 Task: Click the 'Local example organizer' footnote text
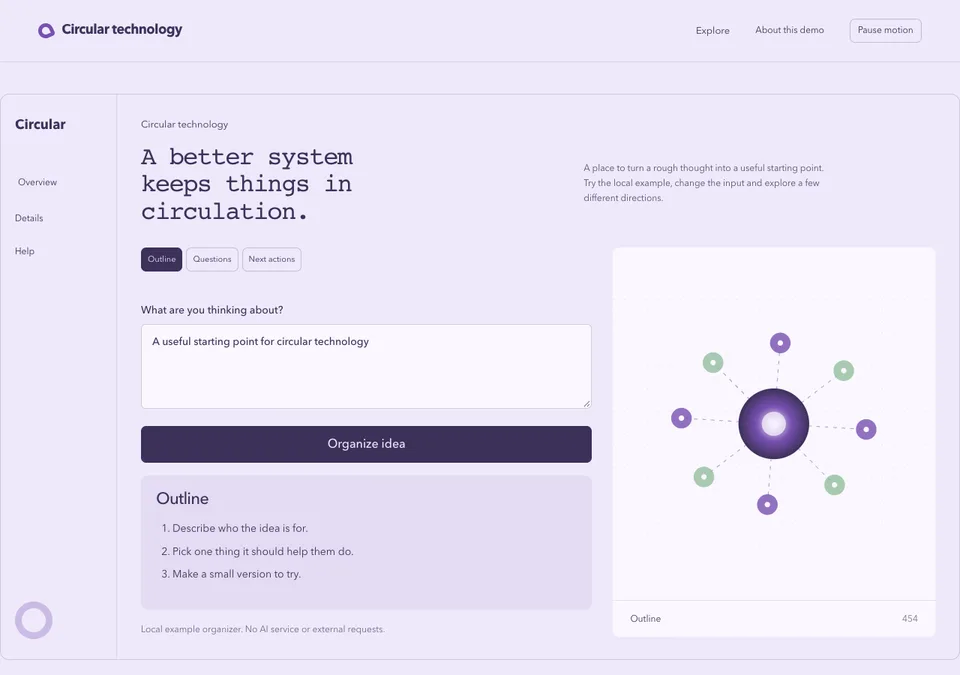[x=263, y=629]
